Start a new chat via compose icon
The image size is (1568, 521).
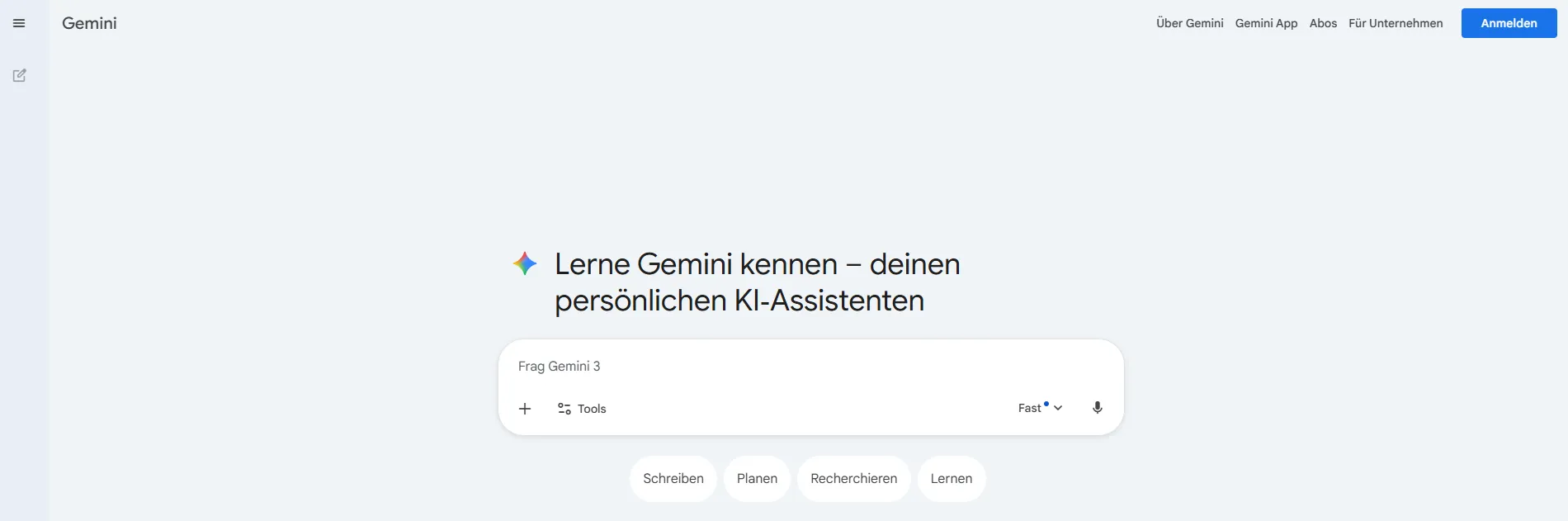pyautogui.click(x=19, y=75)
